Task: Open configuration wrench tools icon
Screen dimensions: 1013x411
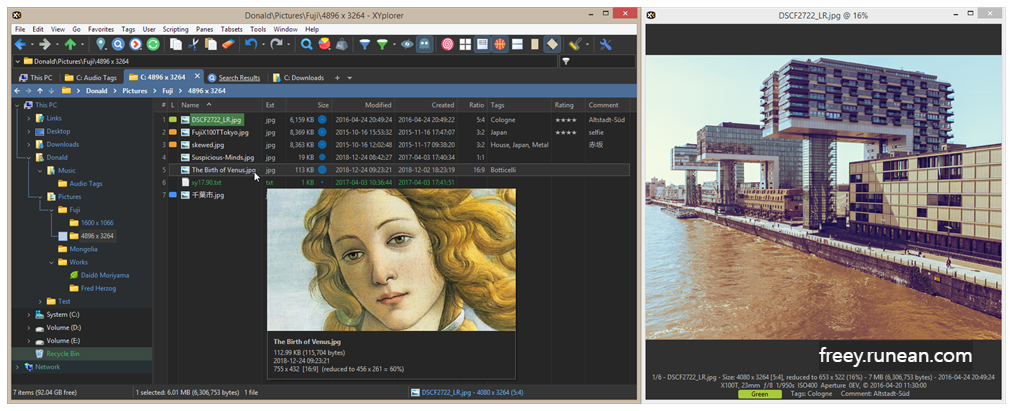Action: (605, 45)
